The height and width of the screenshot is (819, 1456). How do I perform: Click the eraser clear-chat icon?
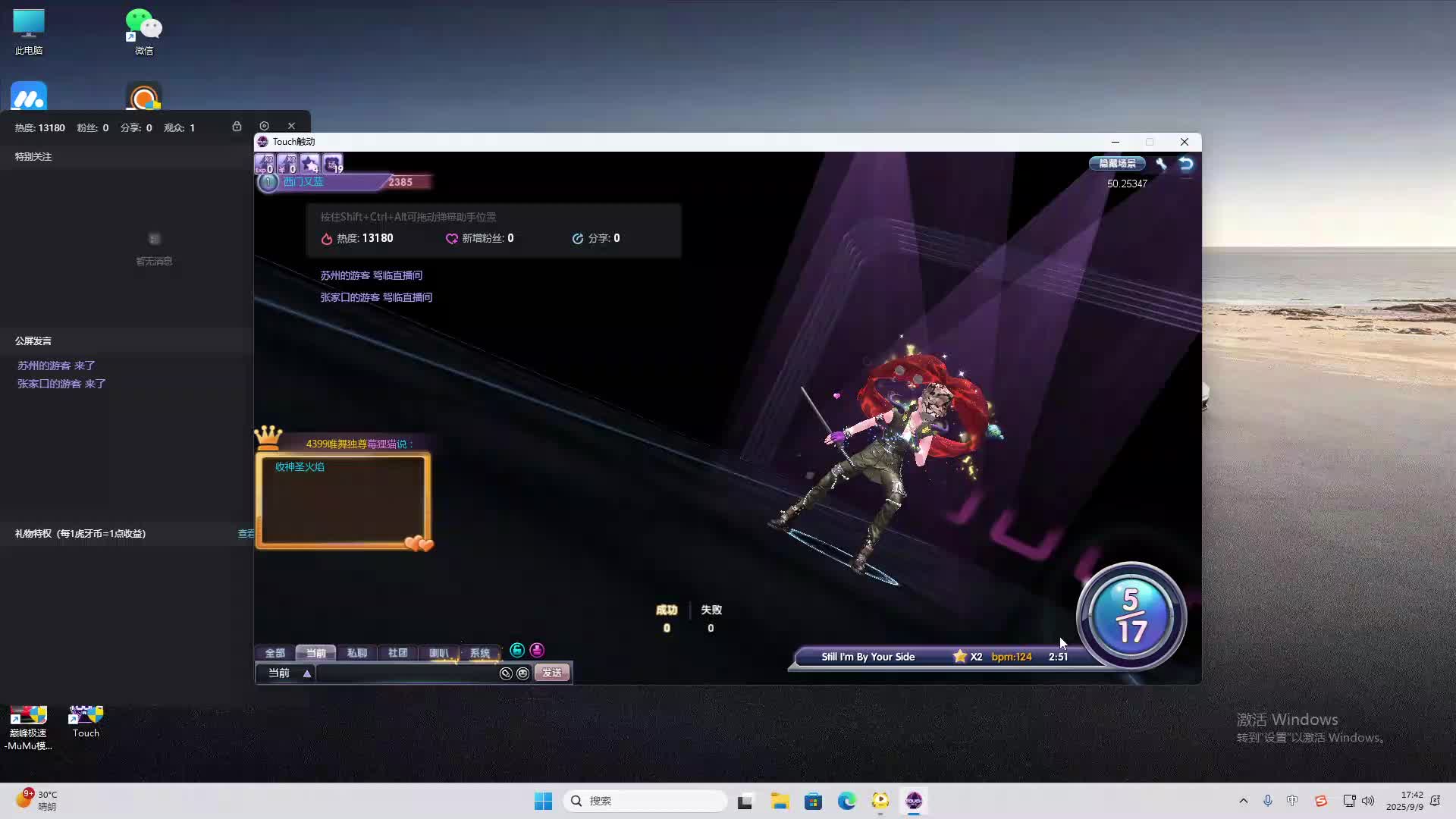click(506, 673)
